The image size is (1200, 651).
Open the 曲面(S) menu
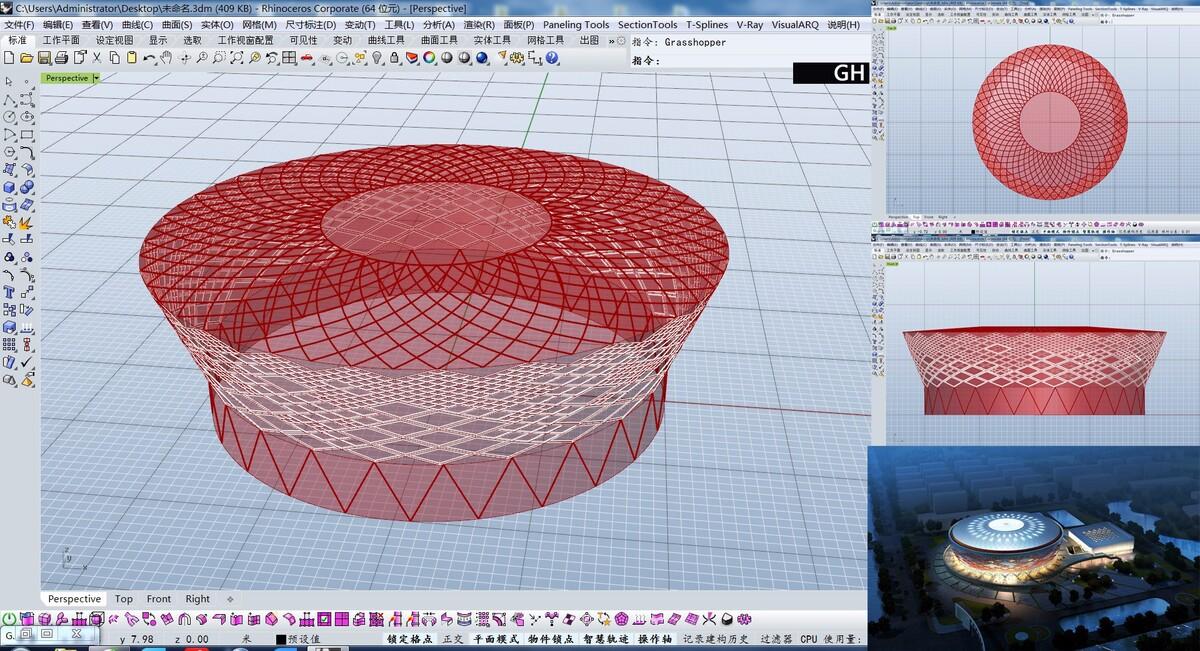177,25
